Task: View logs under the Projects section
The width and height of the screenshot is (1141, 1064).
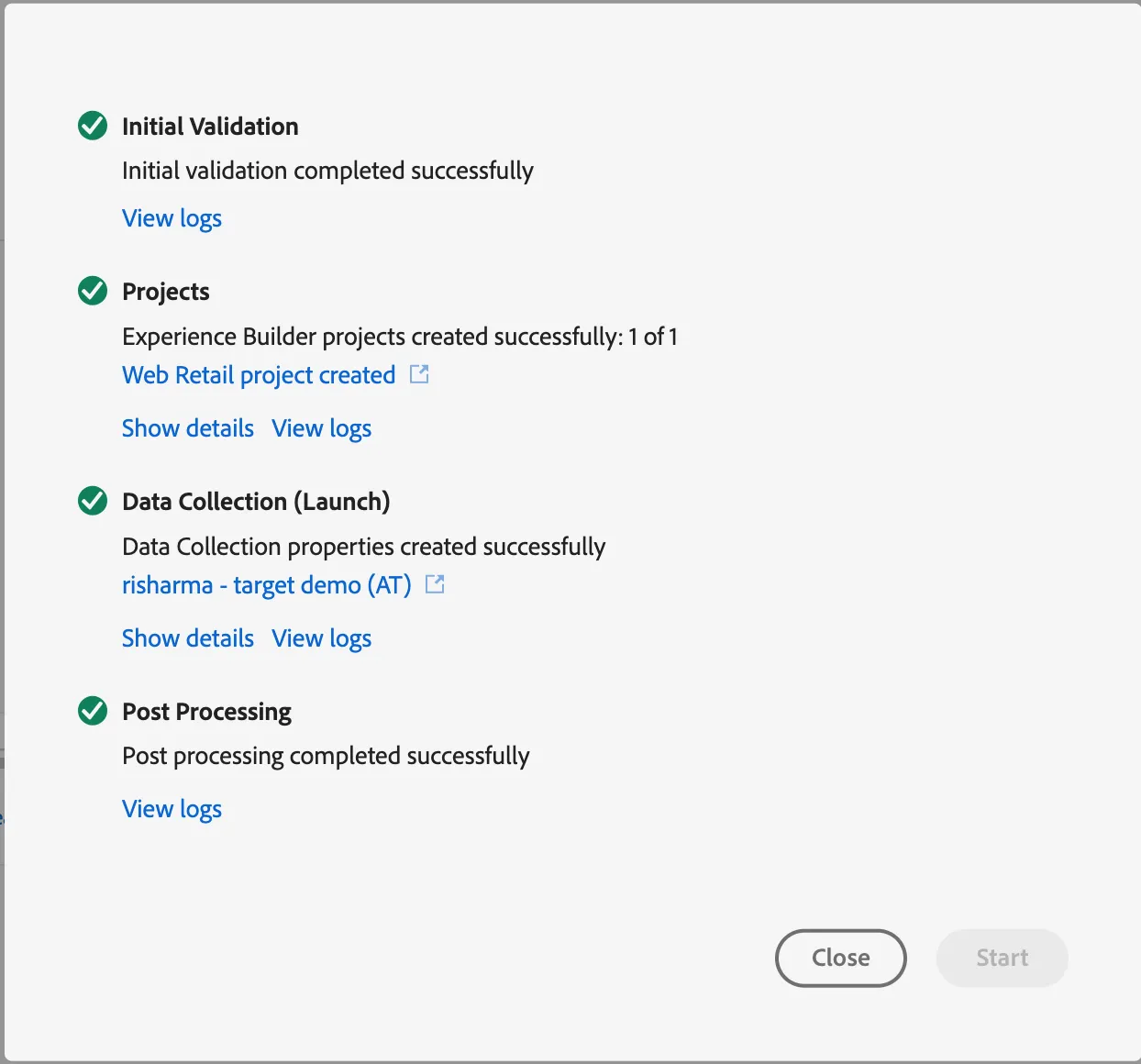Action: [322, 428]
